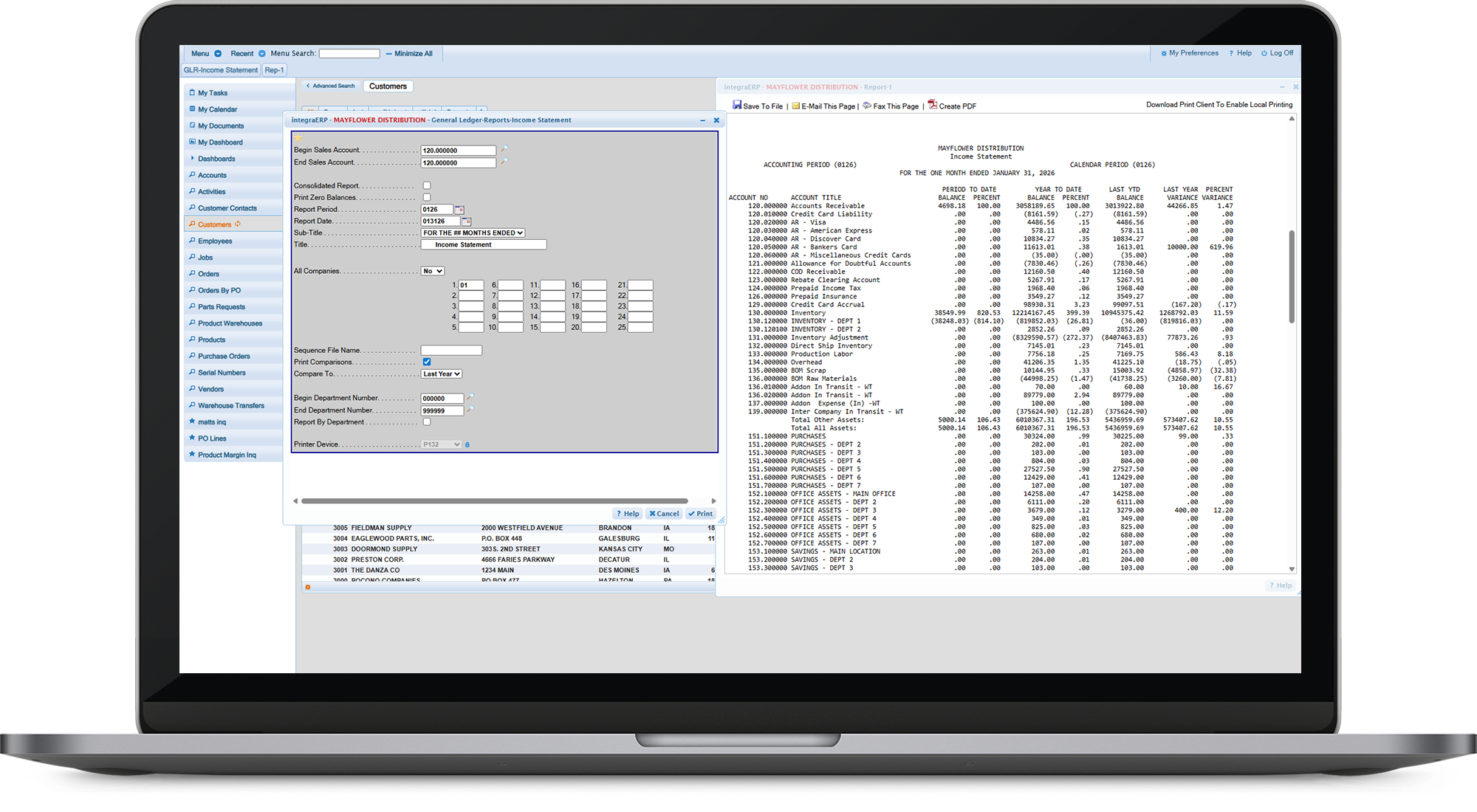Screen dimensions: 1477x812
Task: Click the Activities search icon in sidebar
Action: tap(192, 191)
